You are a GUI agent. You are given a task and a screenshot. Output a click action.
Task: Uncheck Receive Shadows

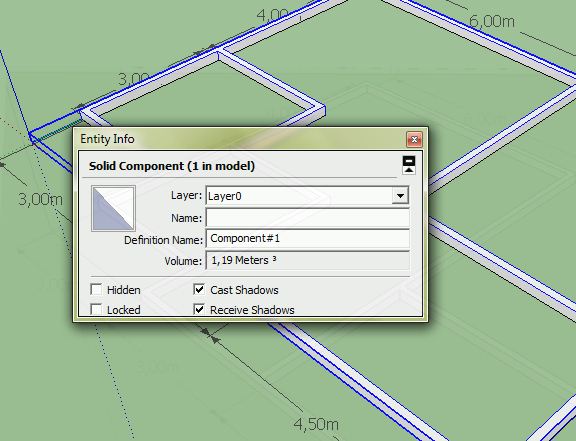[x=199, y=309]
